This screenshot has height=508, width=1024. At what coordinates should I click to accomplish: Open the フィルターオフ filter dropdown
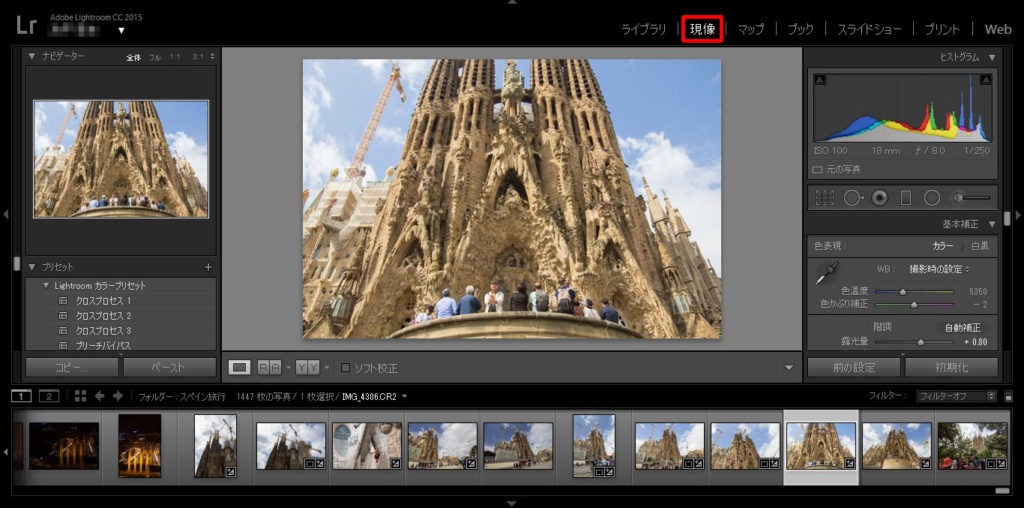(x=955, y=396)
